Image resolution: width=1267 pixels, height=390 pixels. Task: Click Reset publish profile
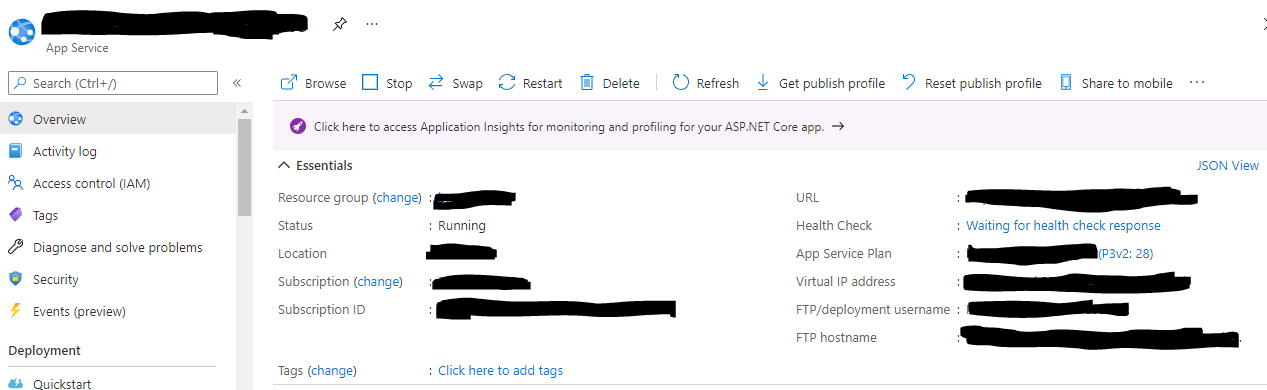tap(971, 83)
